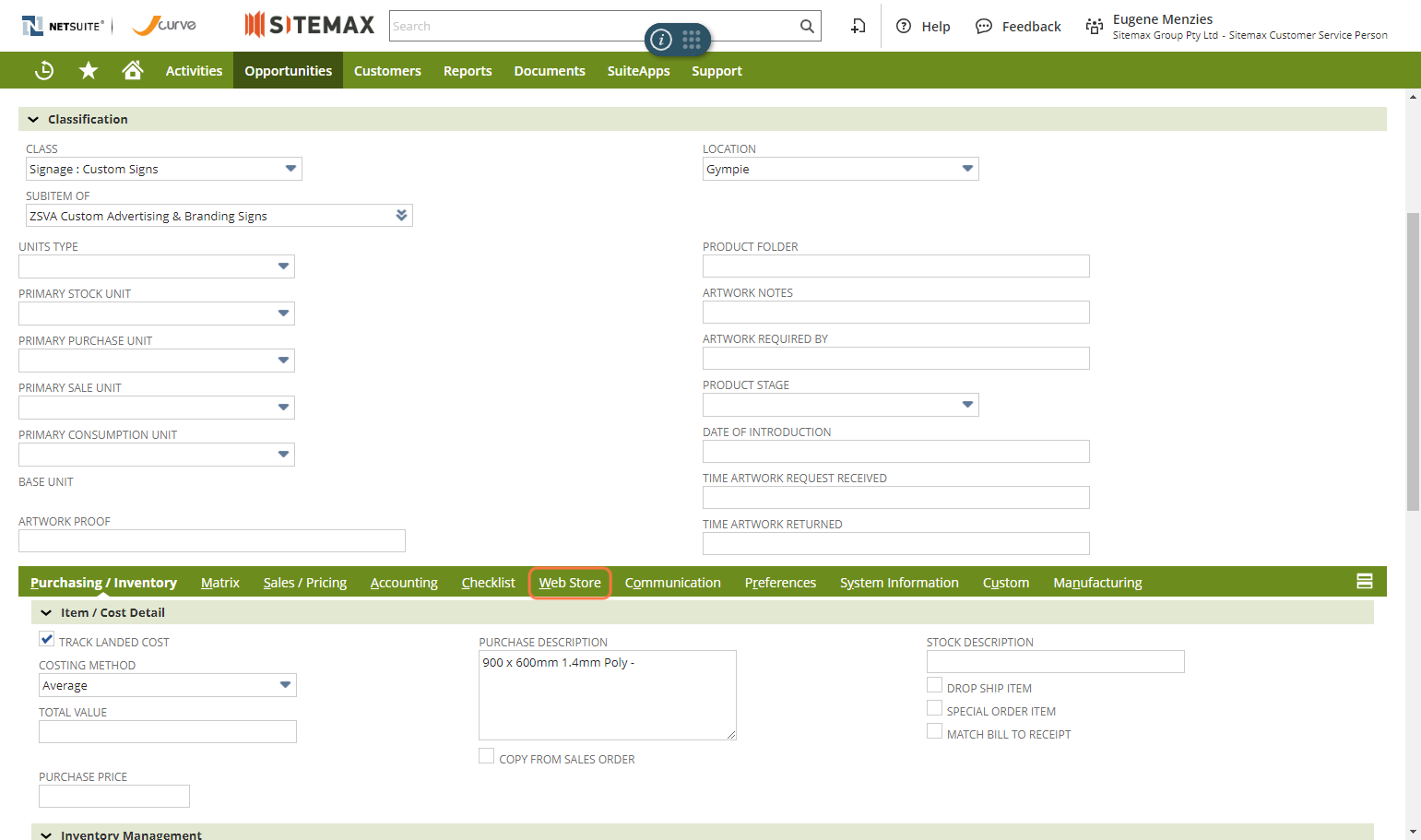Image resolution: width=1421 pixels, height=840 pixels.
Task: Open the Manufacturing subtab
Action: pos(1097,583)
